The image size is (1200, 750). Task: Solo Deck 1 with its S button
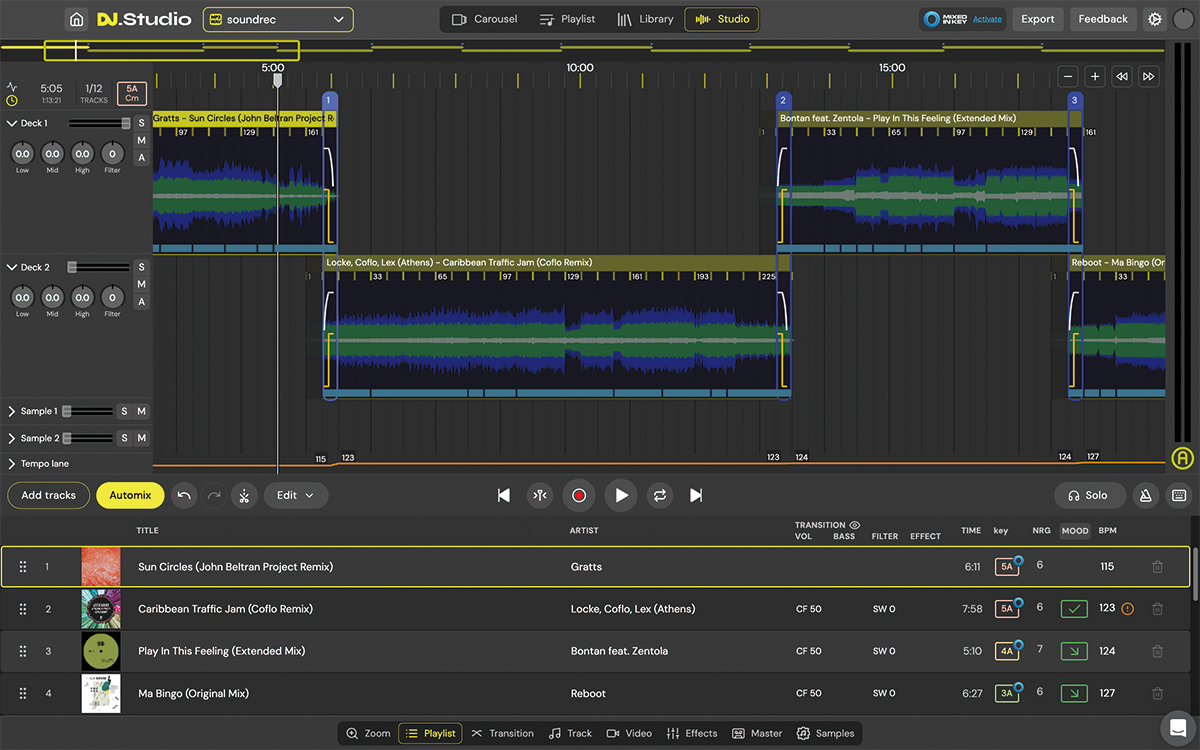[x=141, y=122]
